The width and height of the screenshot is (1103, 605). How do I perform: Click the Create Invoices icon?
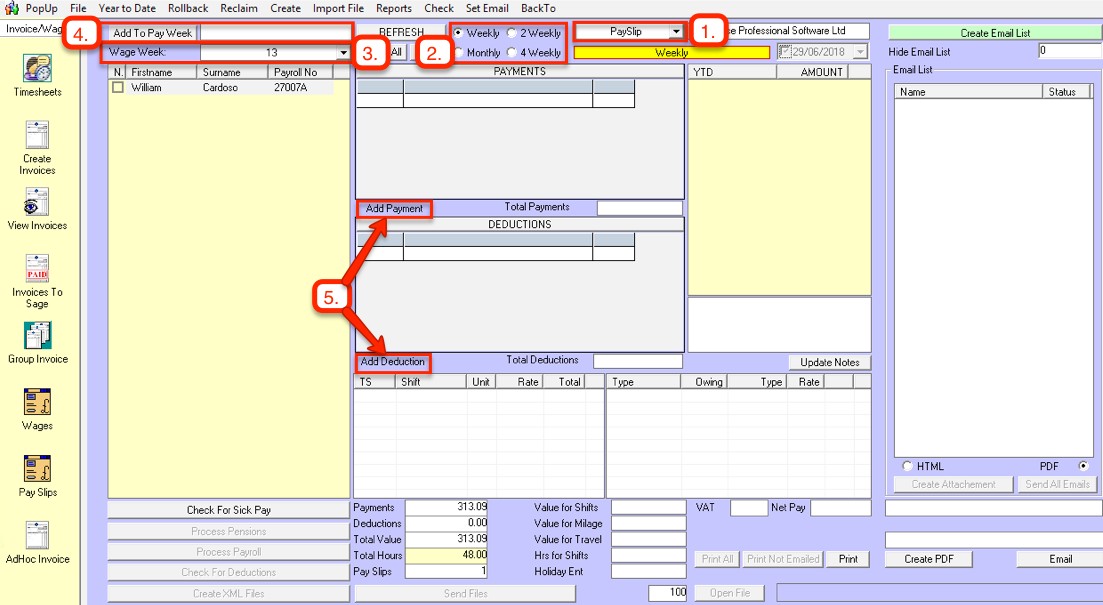pos(37,137)
